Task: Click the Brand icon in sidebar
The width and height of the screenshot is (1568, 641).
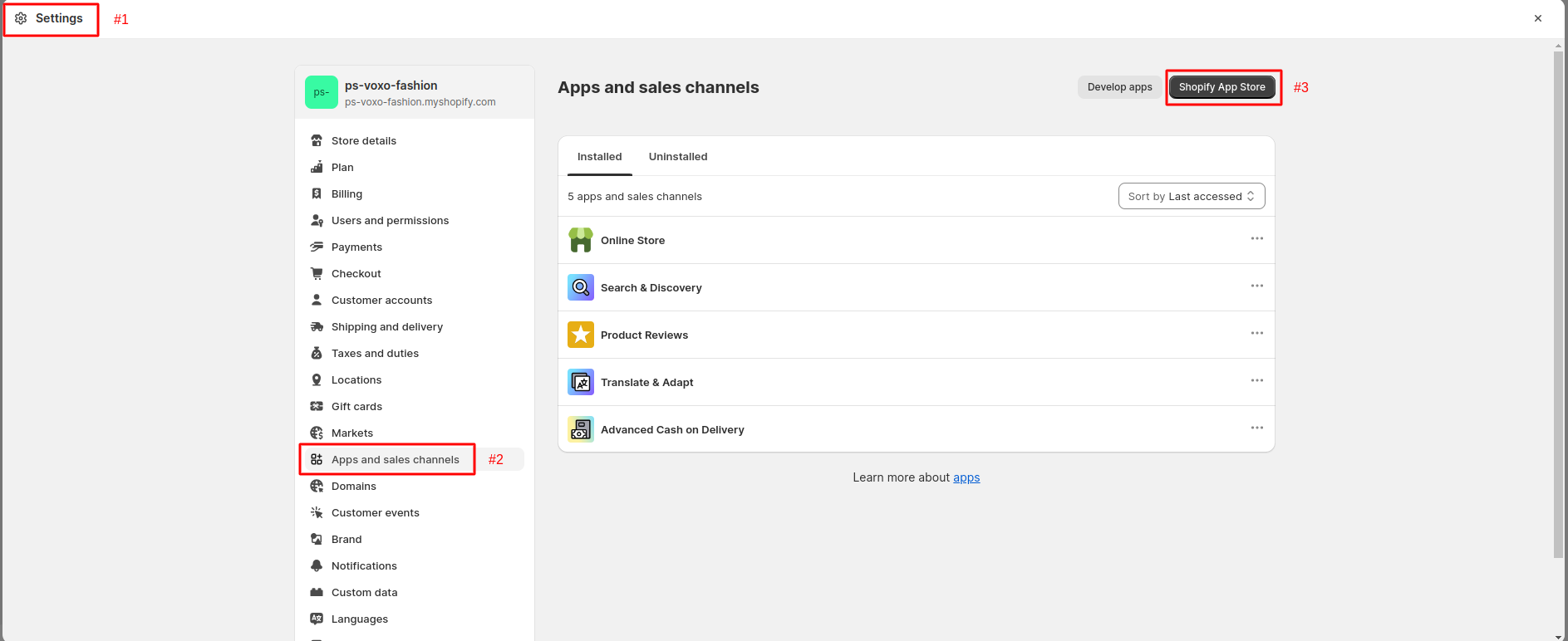Action: [317, 539]
